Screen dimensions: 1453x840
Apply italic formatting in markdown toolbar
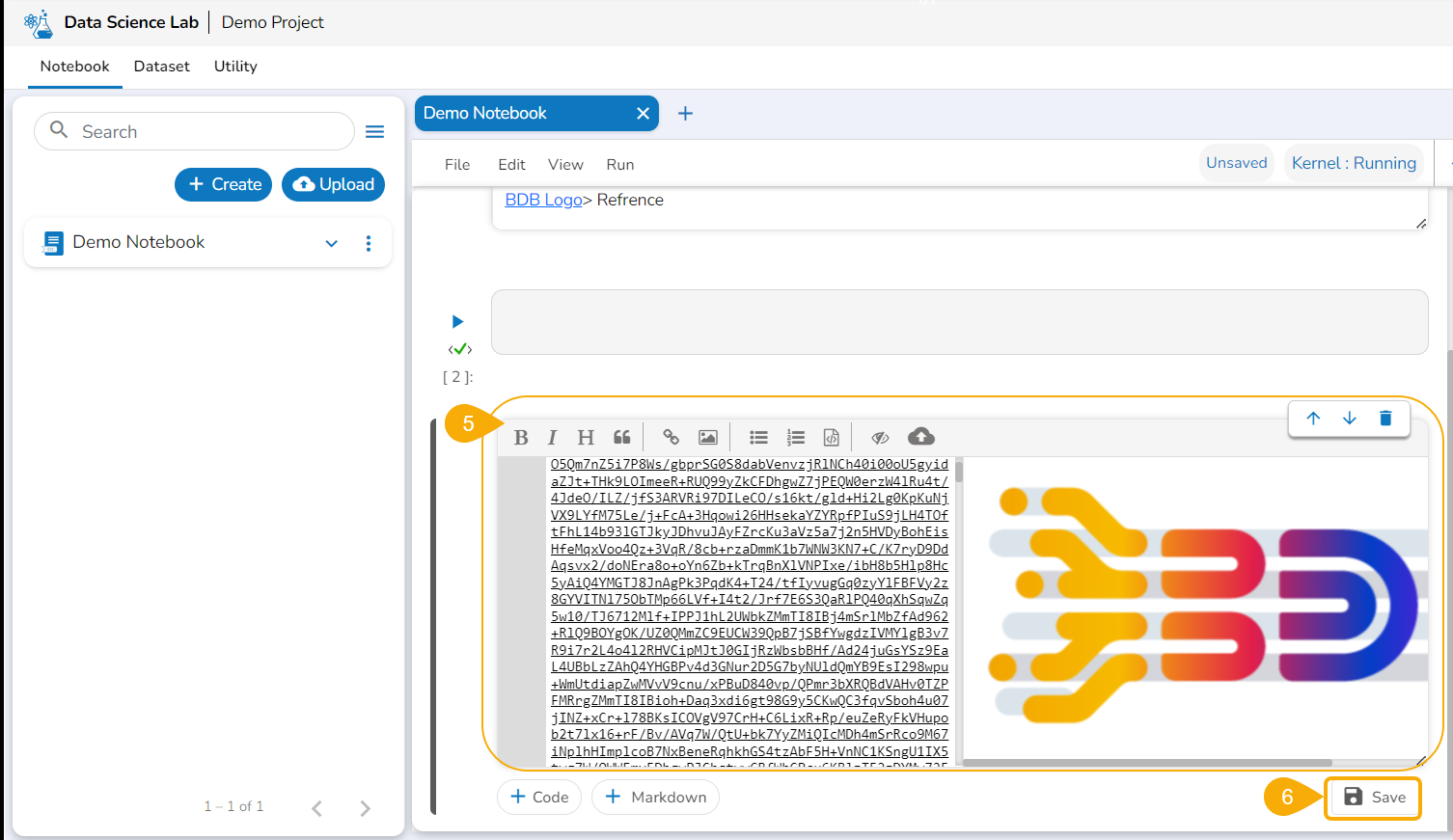click(552, 438)
